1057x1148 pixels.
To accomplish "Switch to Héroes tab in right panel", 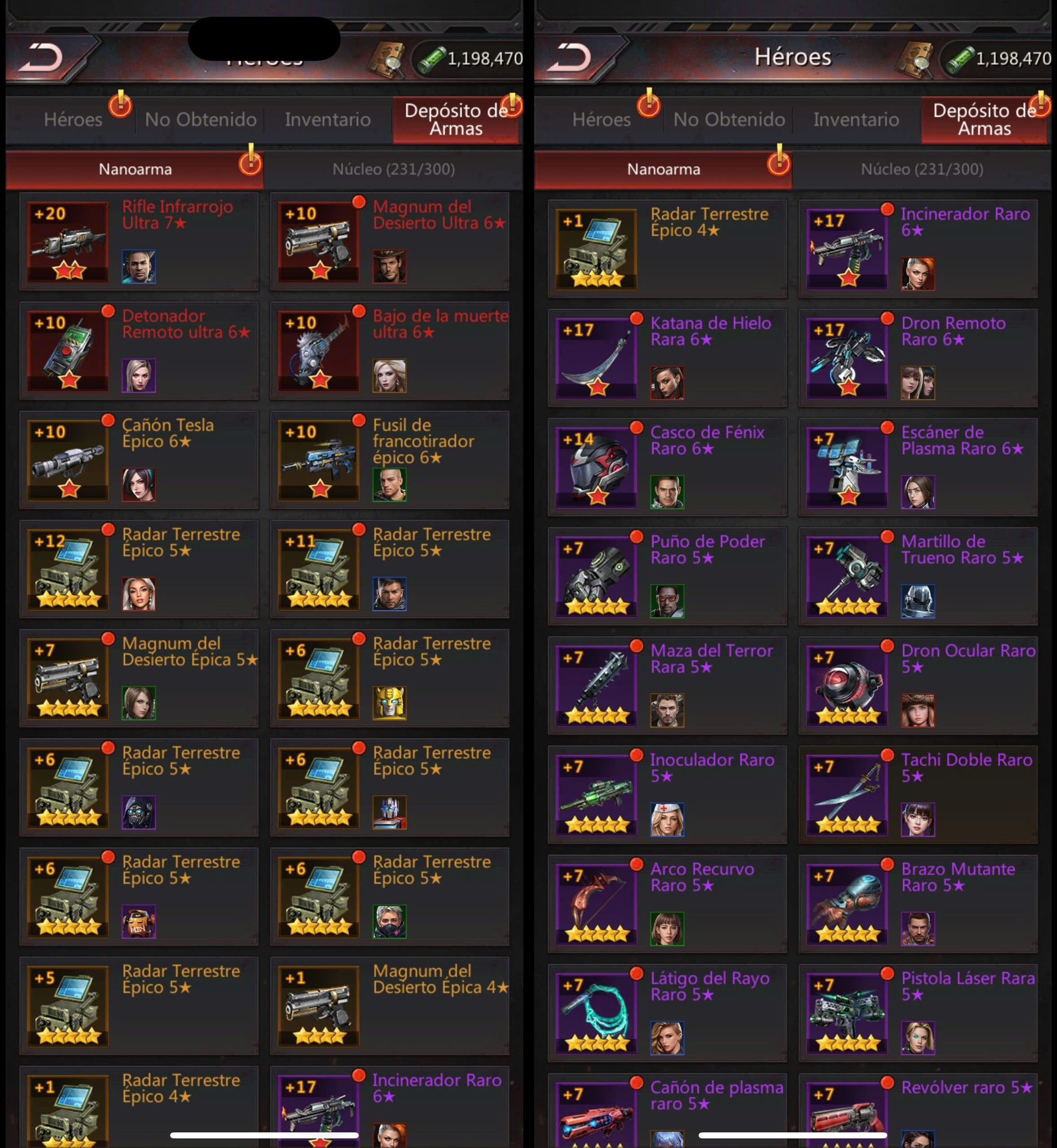I will (x=601, y=119).
